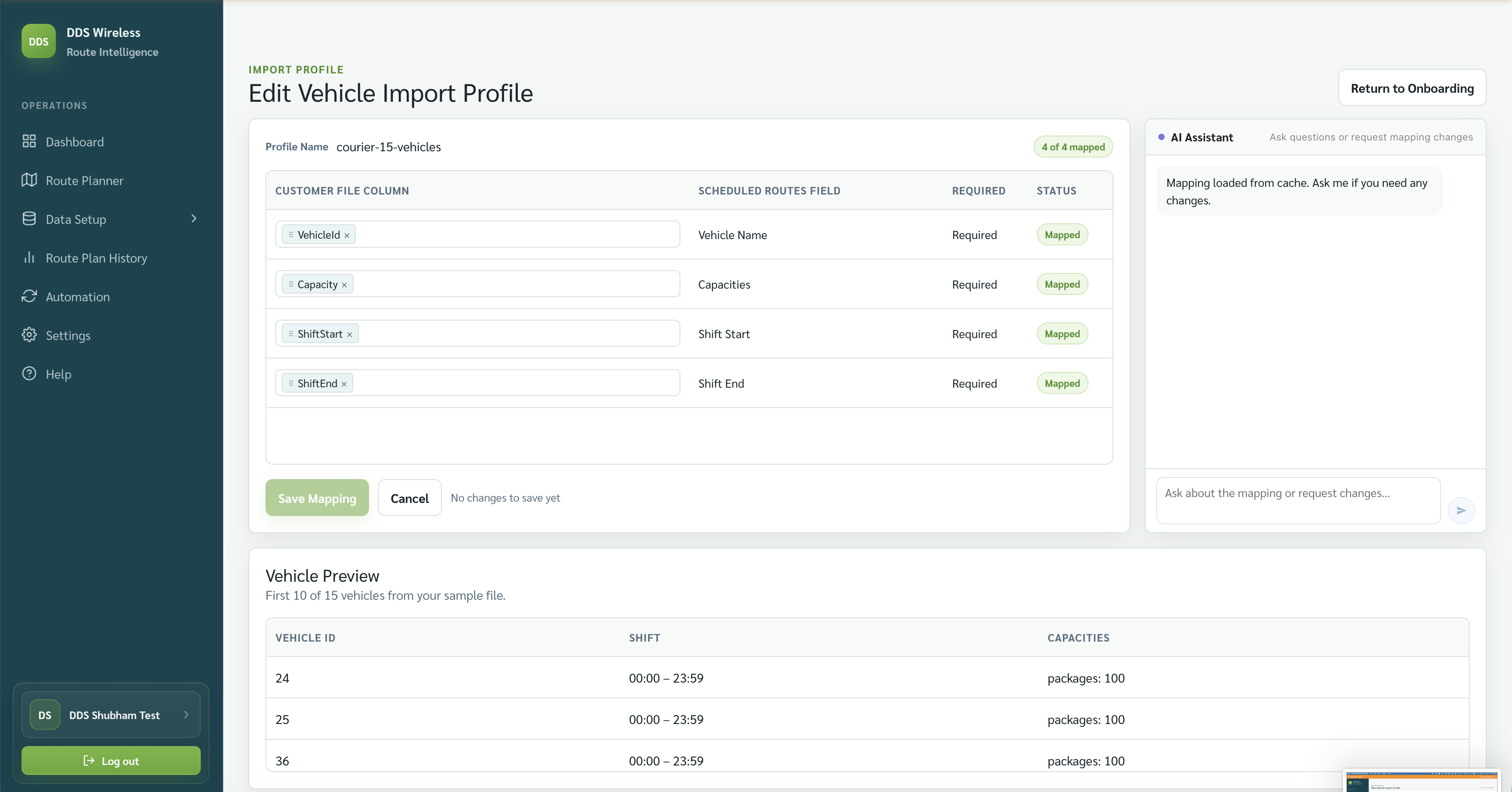Click Return to Onboarding
The image size is (1512, 792).
(x=1412, y=88)
